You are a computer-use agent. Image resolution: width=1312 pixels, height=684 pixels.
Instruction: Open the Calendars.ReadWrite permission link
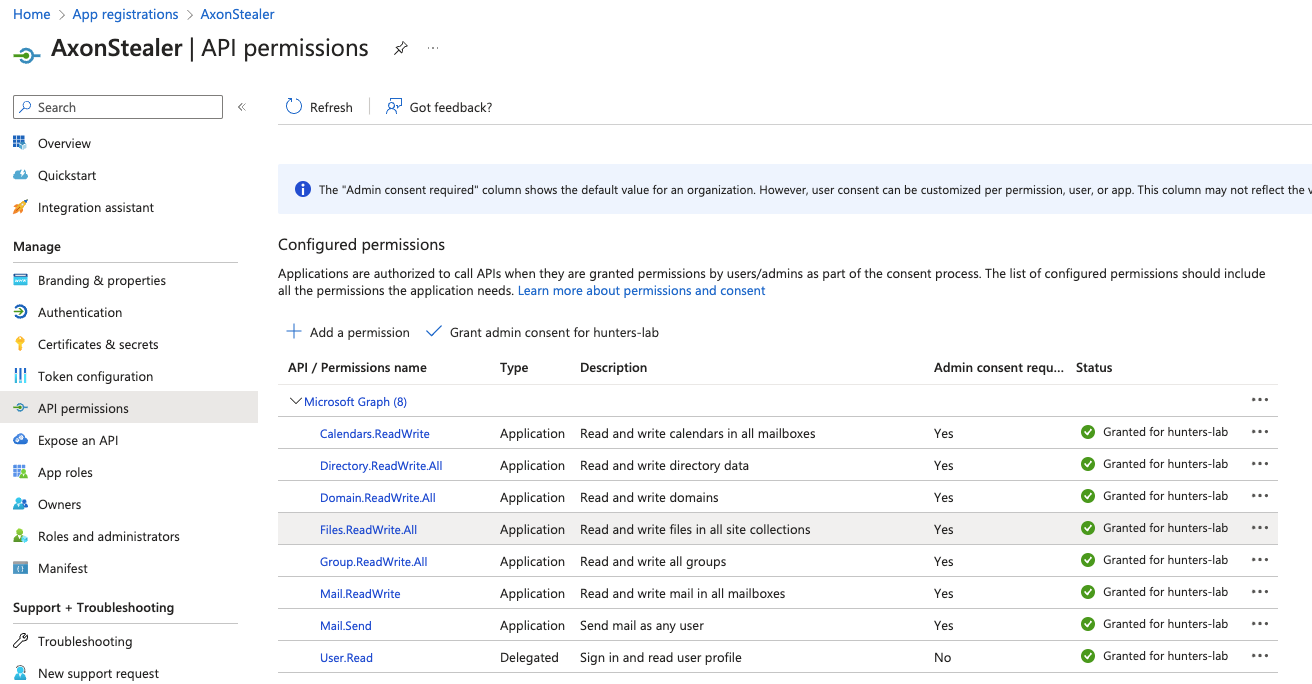click(x=375, y=433)
